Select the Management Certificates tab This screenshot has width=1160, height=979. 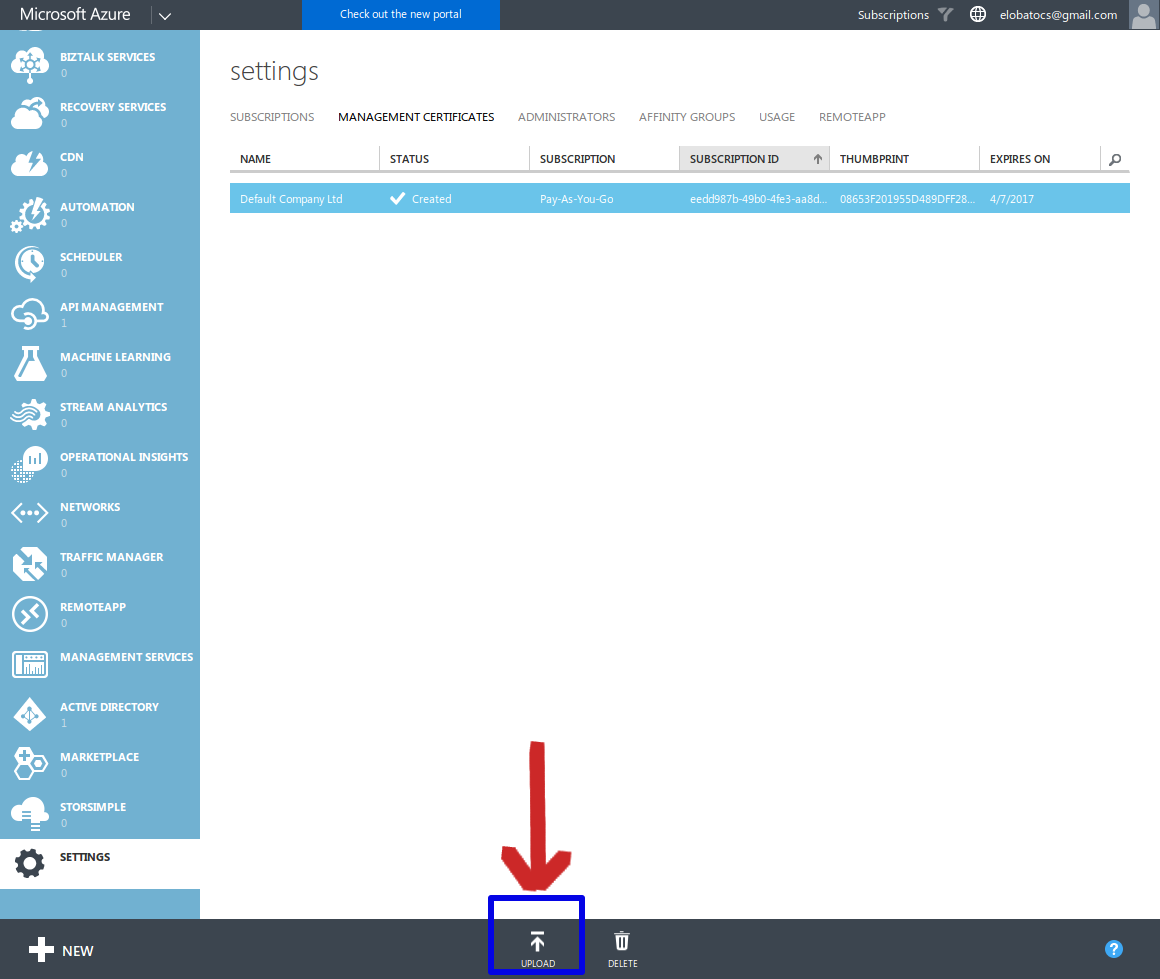[416, 117]
